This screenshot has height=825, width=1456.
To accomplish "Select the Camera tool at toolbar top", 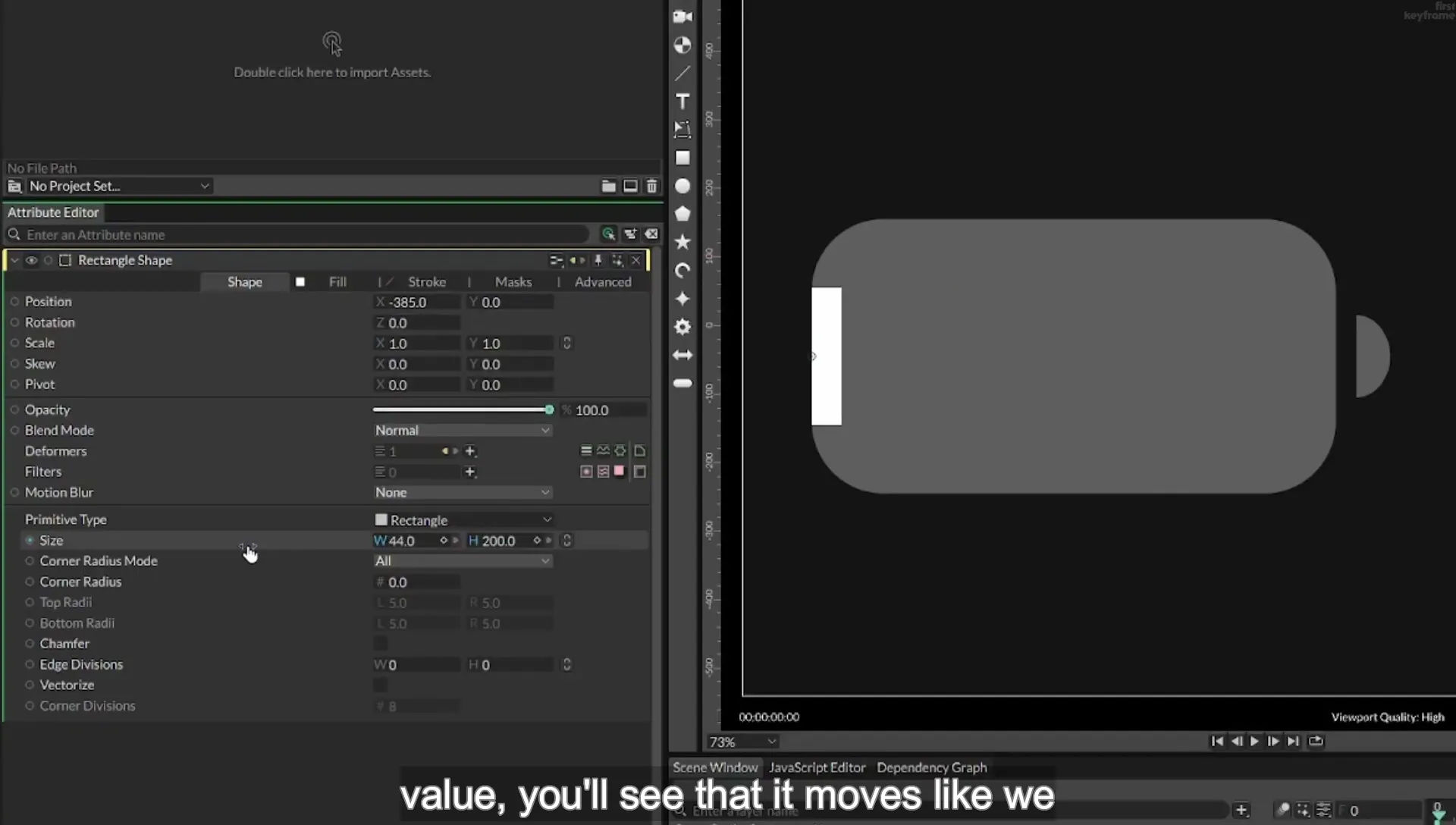I will click(682, 17).
